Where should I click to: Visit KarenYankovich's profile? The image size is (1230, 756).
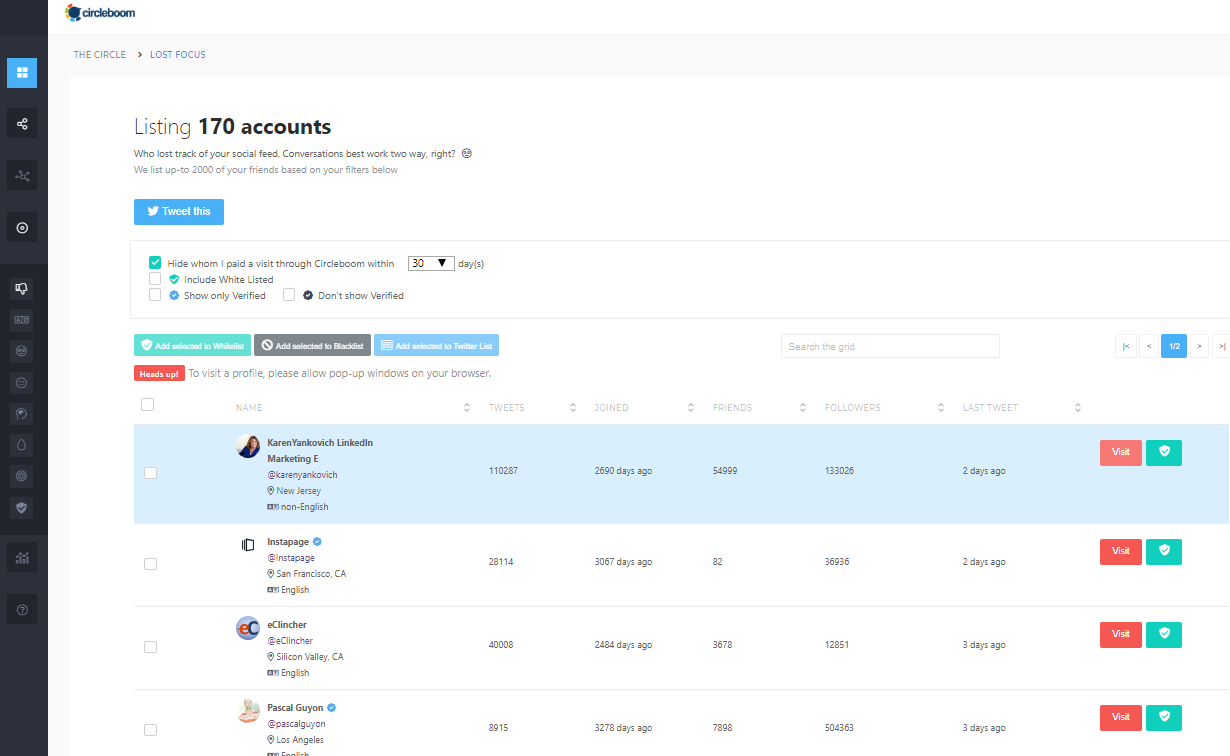(x=1121, y=452)
